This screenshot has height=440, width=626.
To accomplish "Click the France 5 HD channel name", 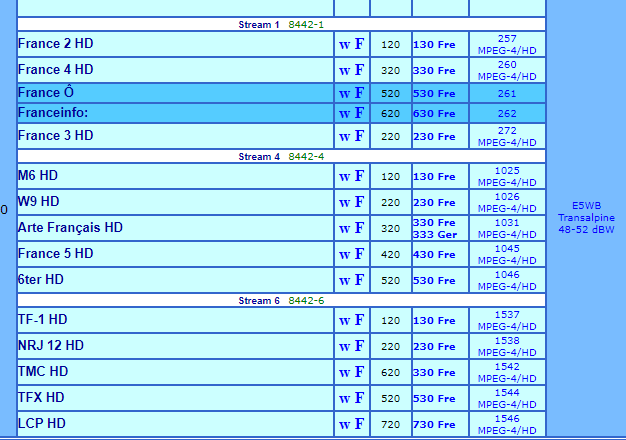I will click(55, 254).
